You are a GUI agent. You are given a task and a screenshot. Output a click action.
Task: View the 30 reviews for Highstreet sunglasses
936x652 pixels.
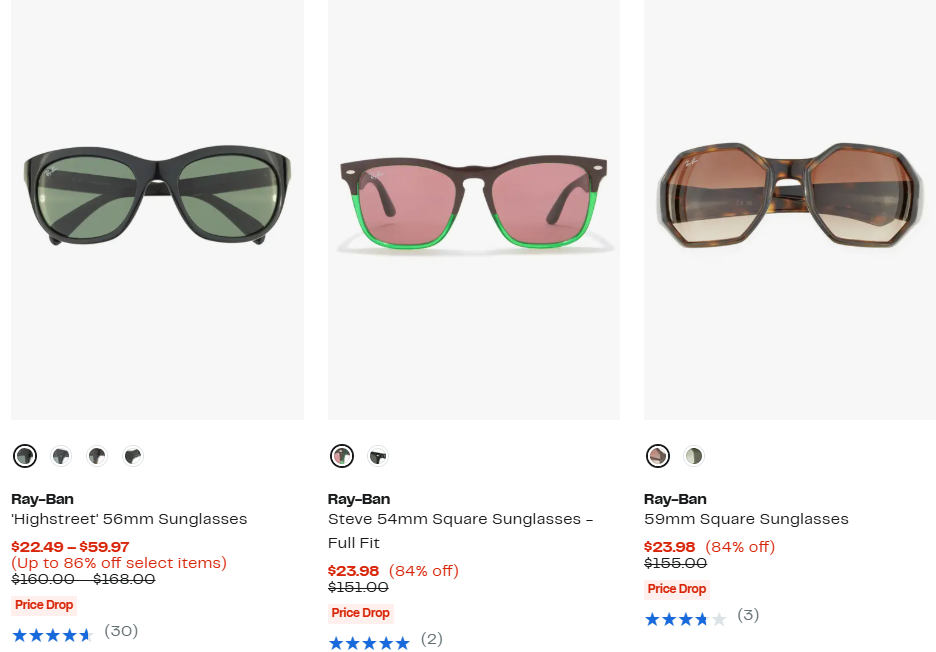(x=121, y=631)
